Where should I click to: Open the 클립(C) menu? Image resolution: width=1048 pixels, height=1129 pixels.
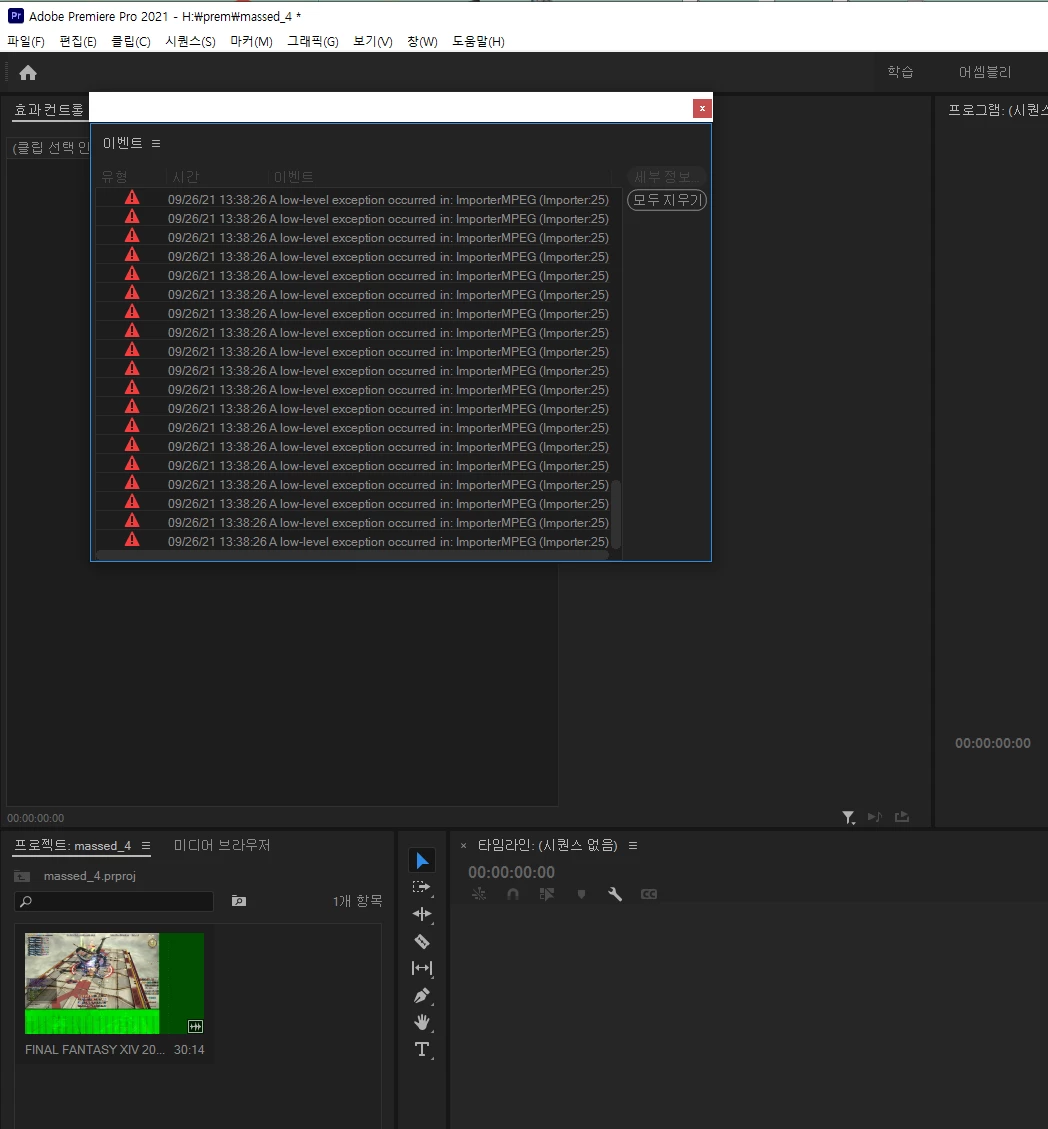click(131, 42)
